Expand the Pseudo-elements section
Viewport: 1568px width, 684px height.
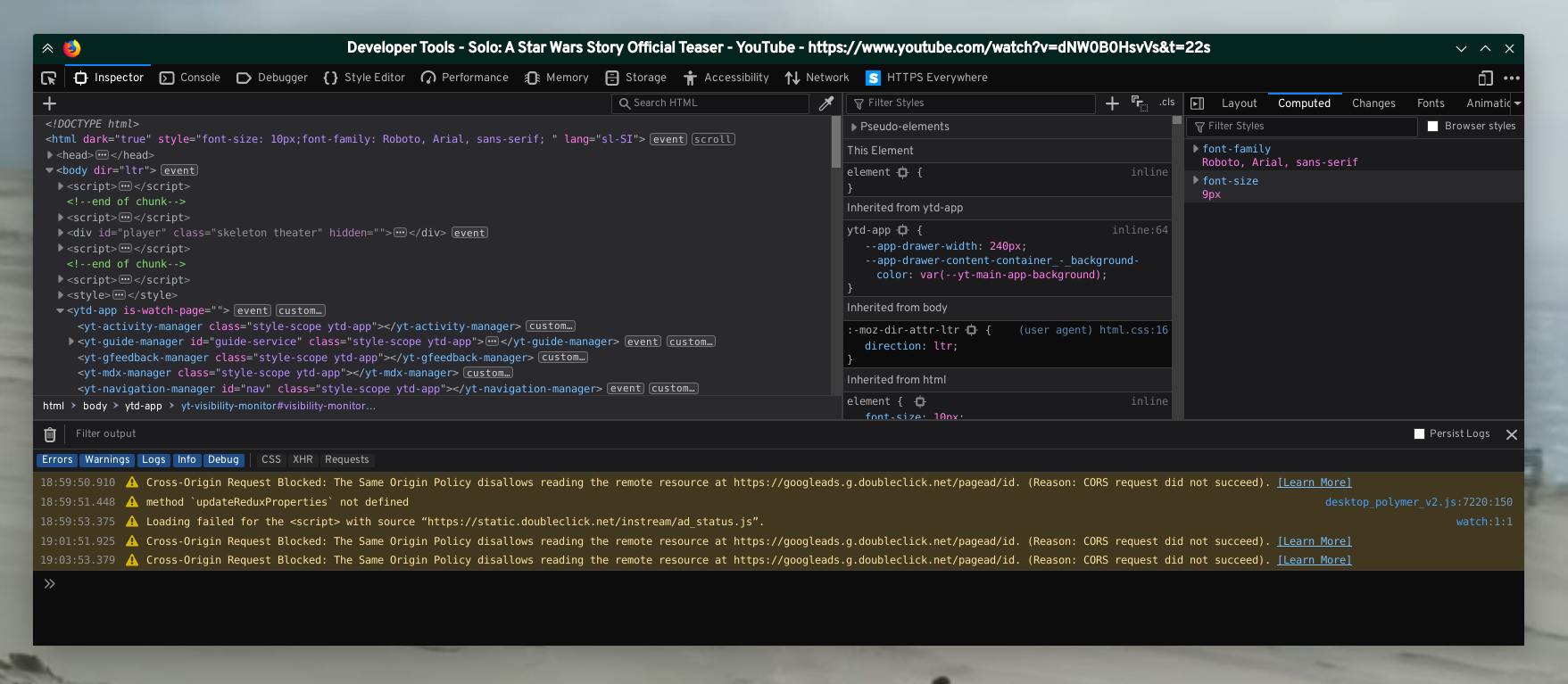point(854,128)
